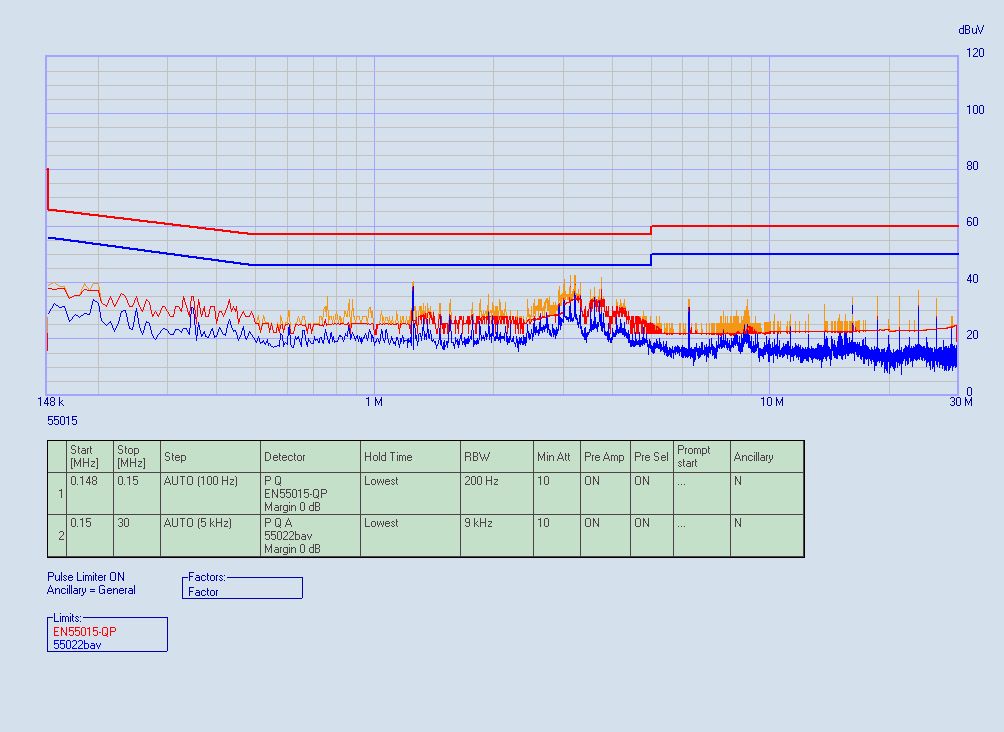Click the 55015 caption under the chart

point(62,421)
